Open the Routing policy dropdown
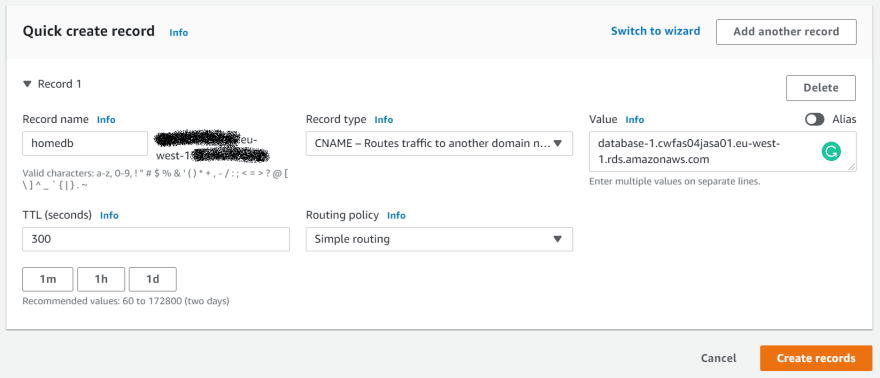The image size is (880, 378). [x=439, y=239]
